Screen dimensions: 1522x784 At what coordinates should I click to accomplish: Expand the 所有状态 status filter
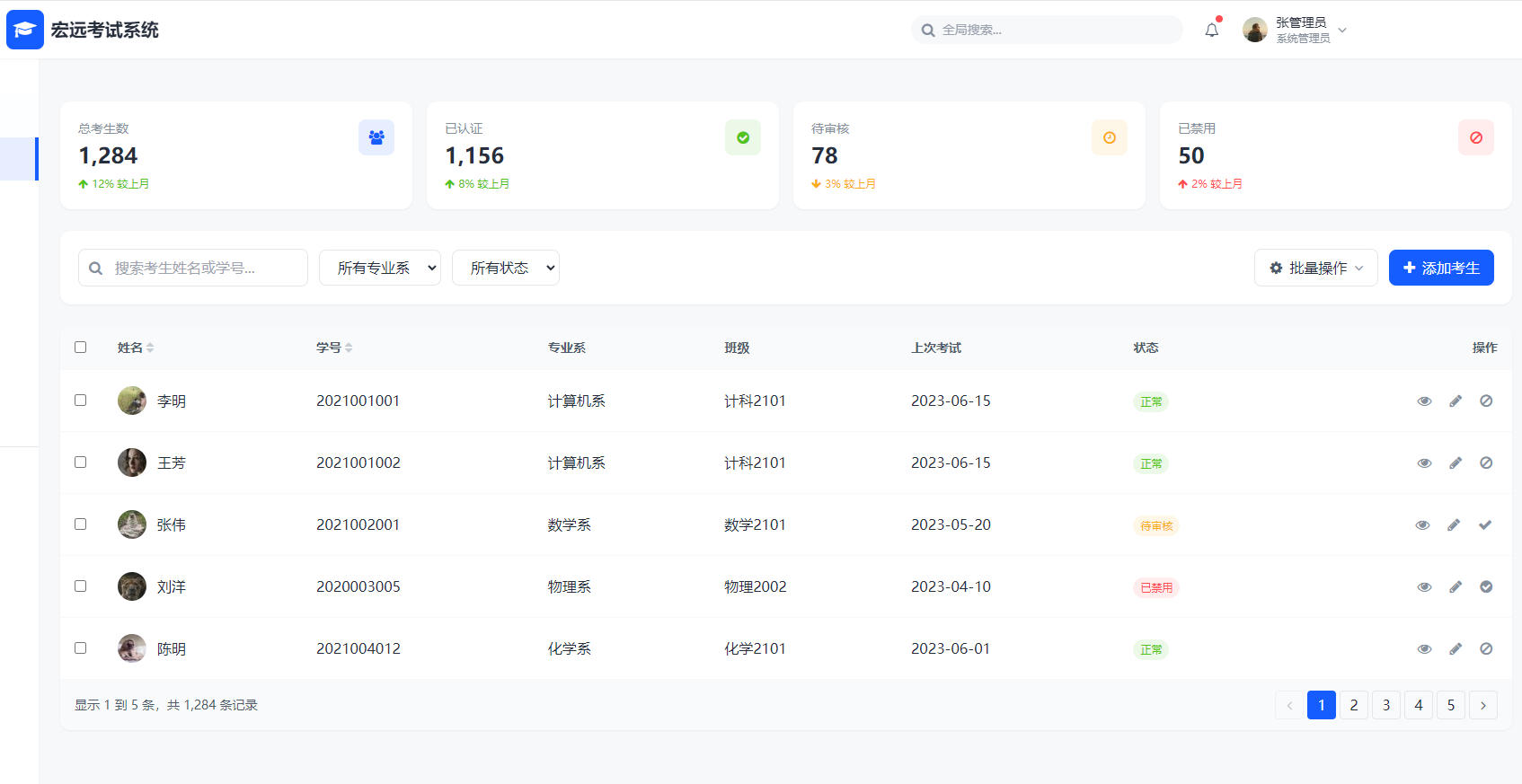click(x=505, y=268)
